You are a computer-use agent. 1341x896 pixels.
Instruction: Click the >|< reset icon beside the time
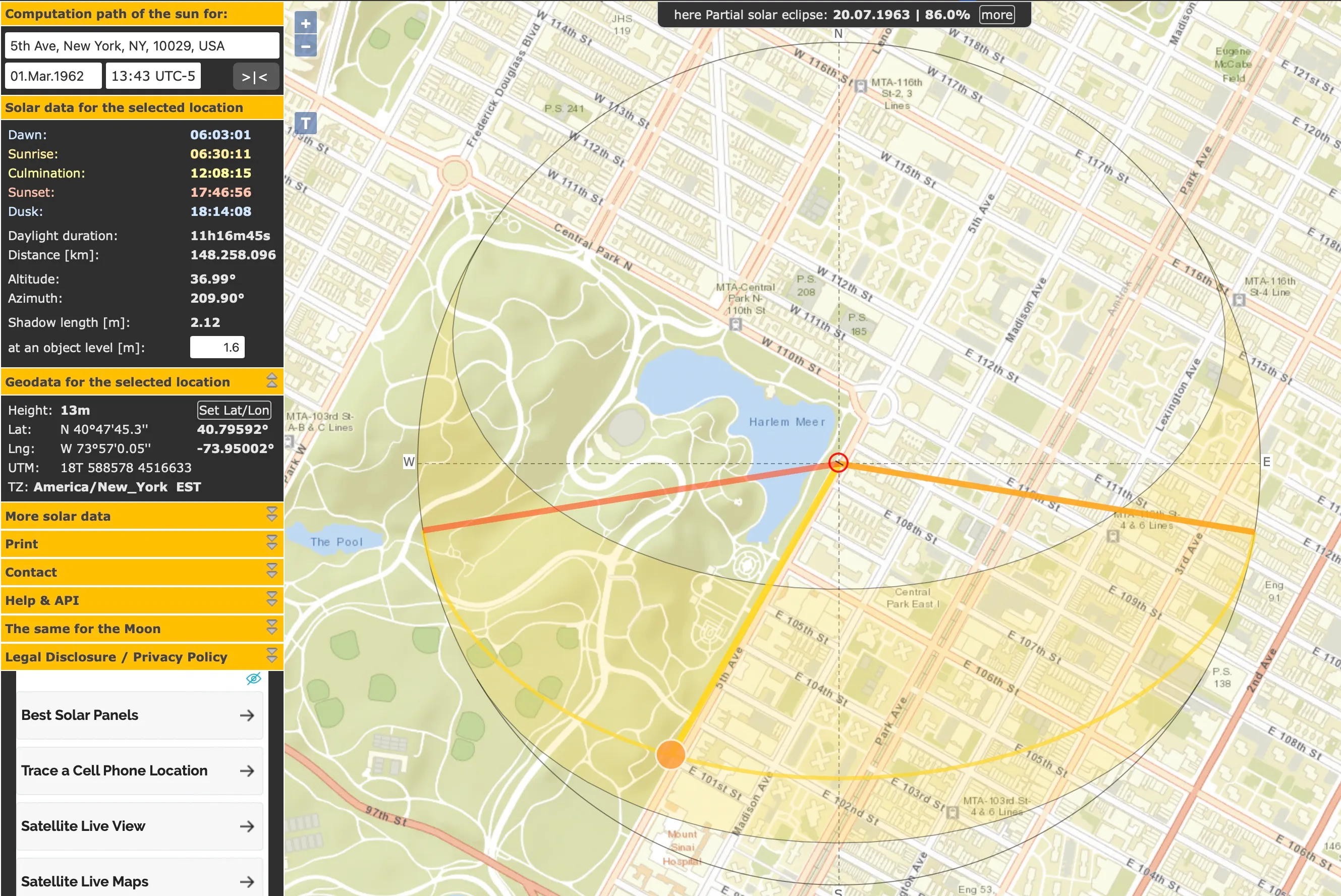[255, 76]
